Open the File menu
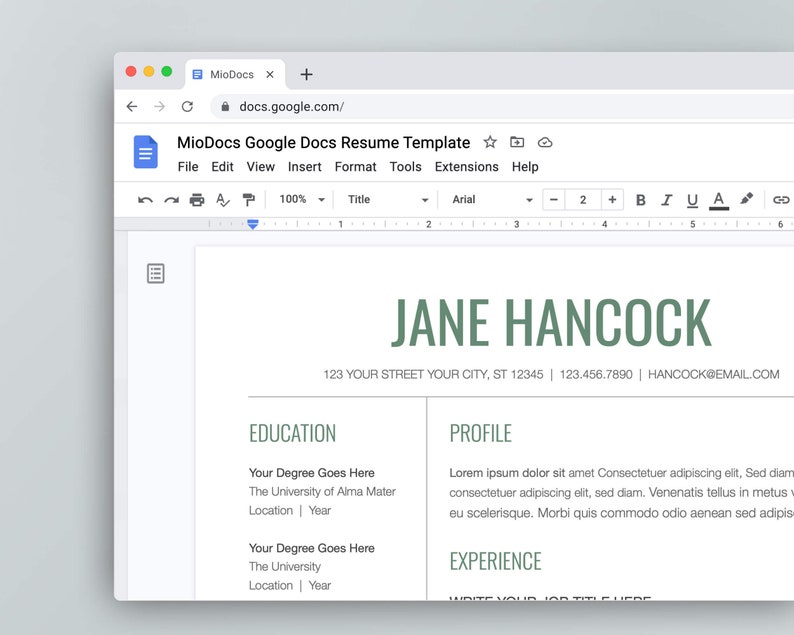The height and width of the screenshot is (635, 794). [x=188, y=167]
